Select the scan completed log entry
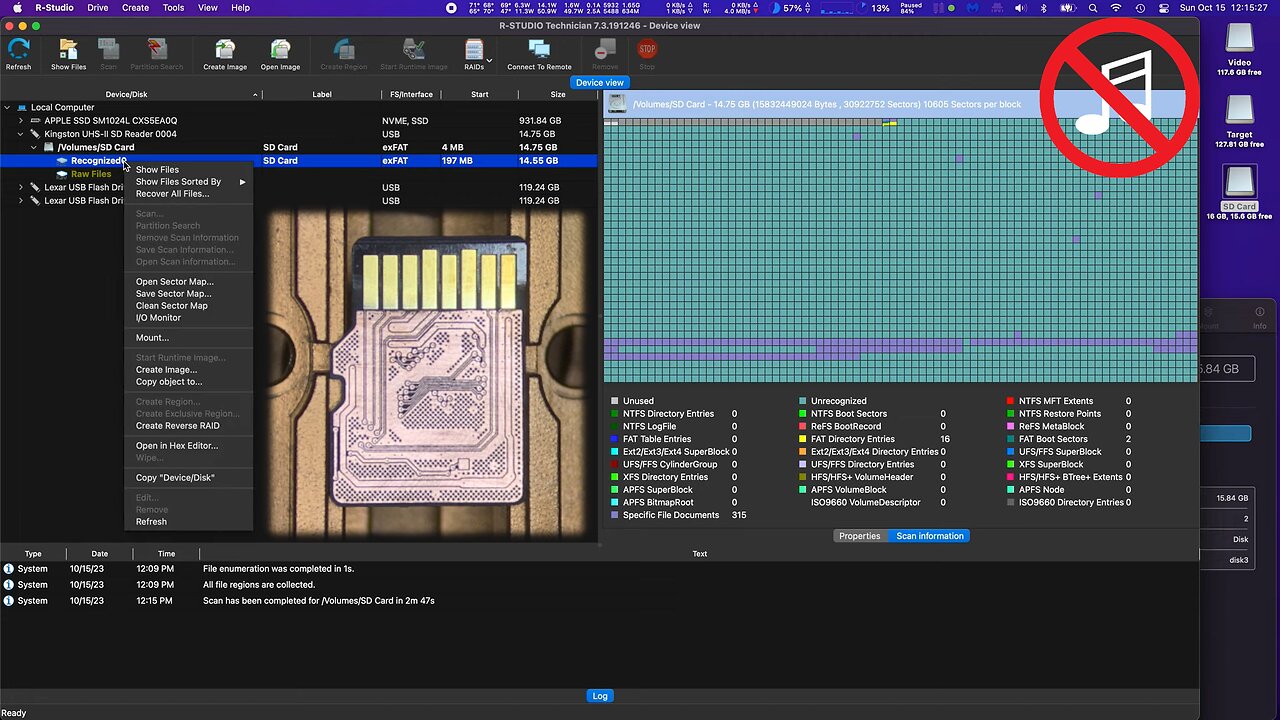The image size is (1280, 720). [599, 601]
